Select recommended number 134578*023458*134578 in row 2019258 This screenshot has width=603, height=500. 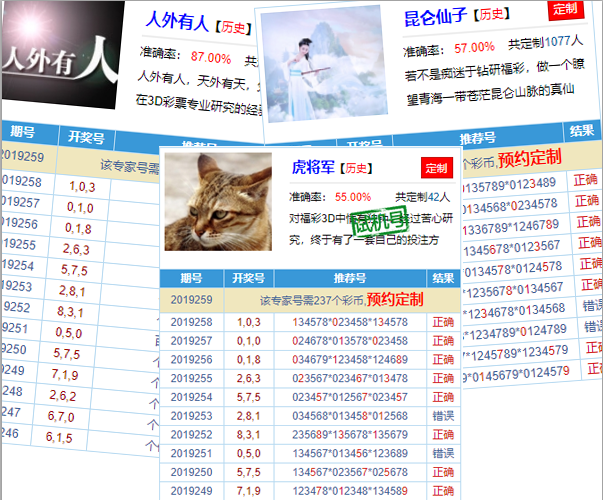coord(349,322)
